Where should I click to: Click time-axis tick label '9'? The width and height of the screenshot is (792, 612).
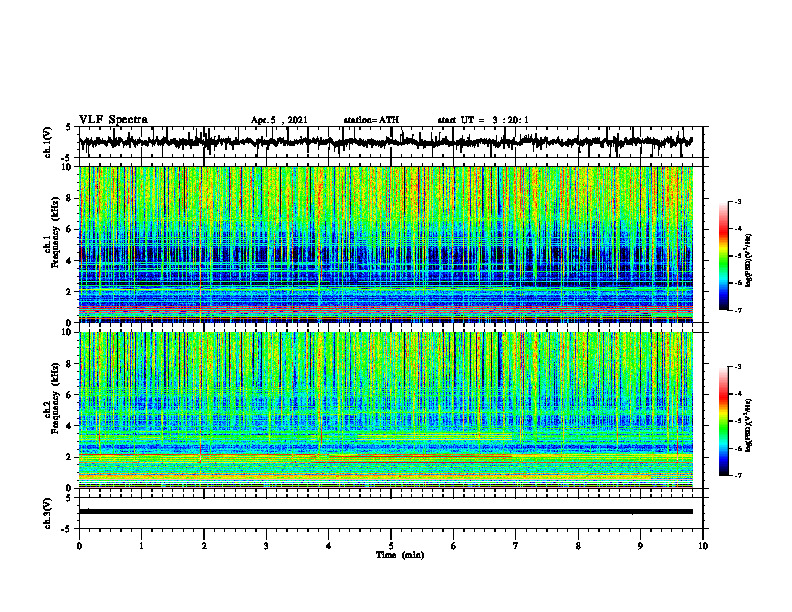coord(640,546)
